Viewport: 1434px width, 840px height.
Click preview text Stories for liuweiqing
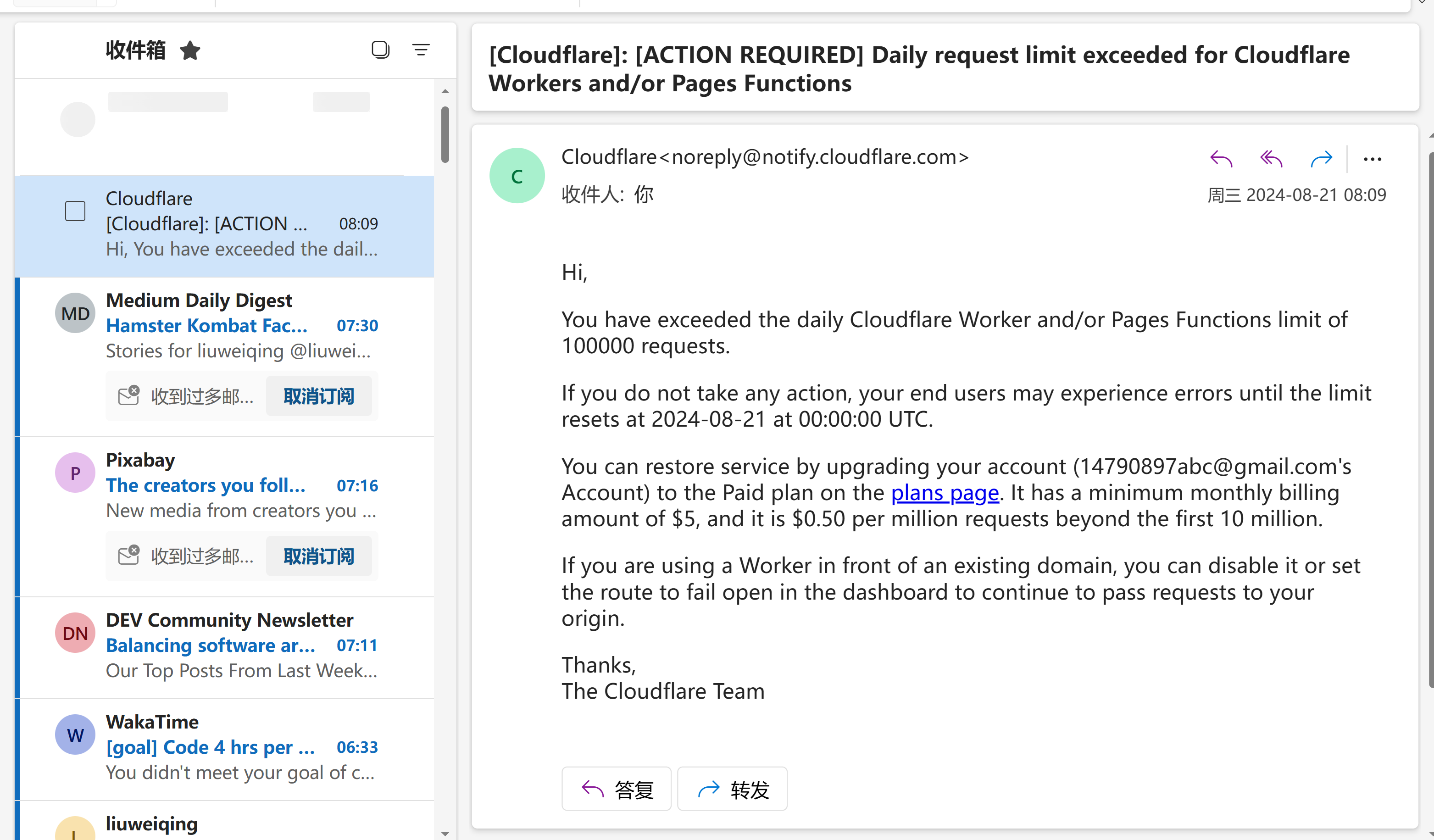pyautogui.click(x=238, y=351)
